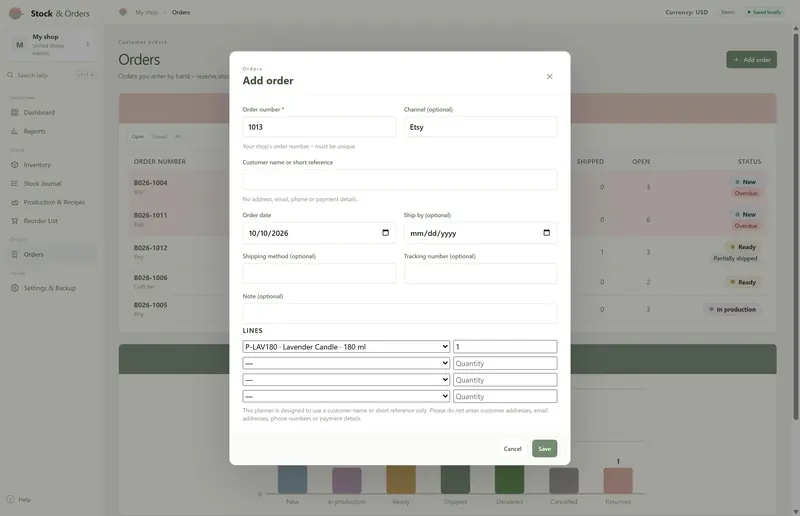Open Ship by calendar picker icon
The image size is (800, 516).
pos(546,233)
